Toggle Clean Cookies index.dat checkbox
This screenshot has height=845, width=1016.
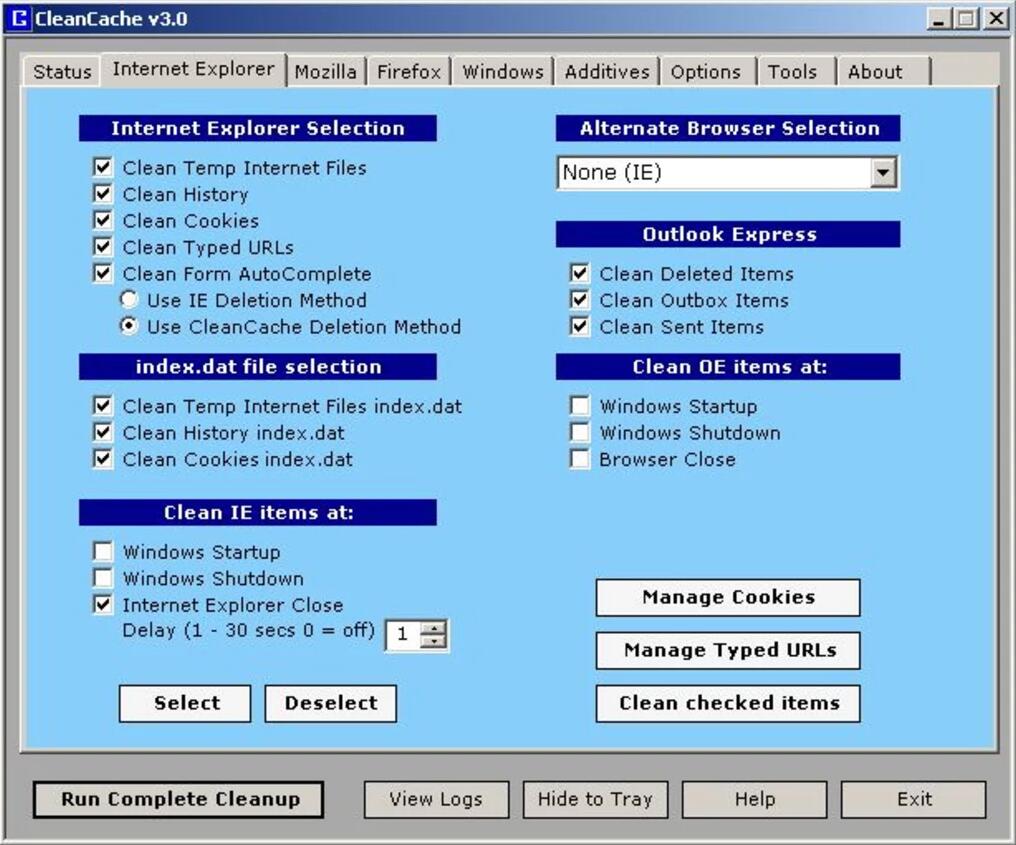tap(102, 459)
